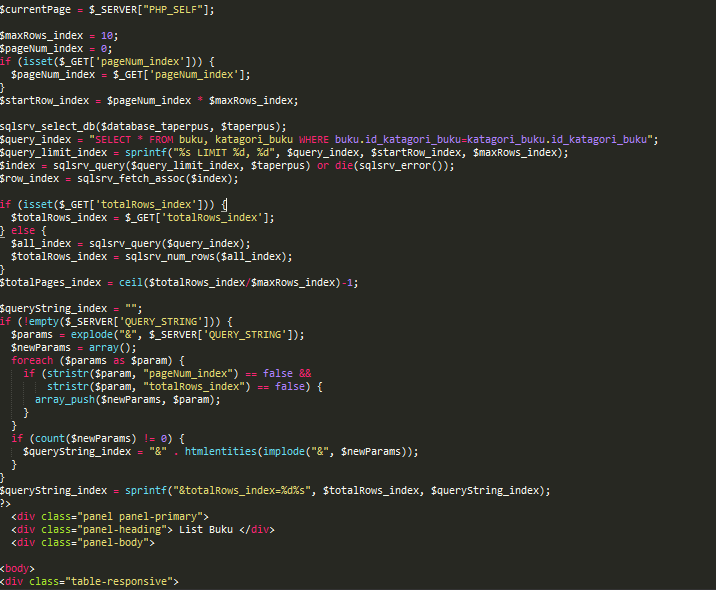Image resolution: width=716 pixels, height=590 pixels.
Task: Click the sqlsrv_error() call
Action: coord(401,165)
